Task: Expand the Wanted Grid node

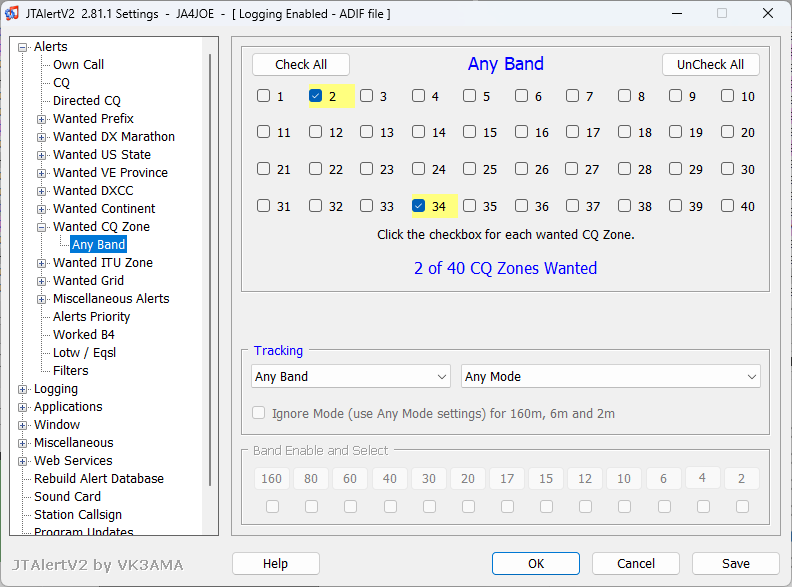Action: point(41,281)
